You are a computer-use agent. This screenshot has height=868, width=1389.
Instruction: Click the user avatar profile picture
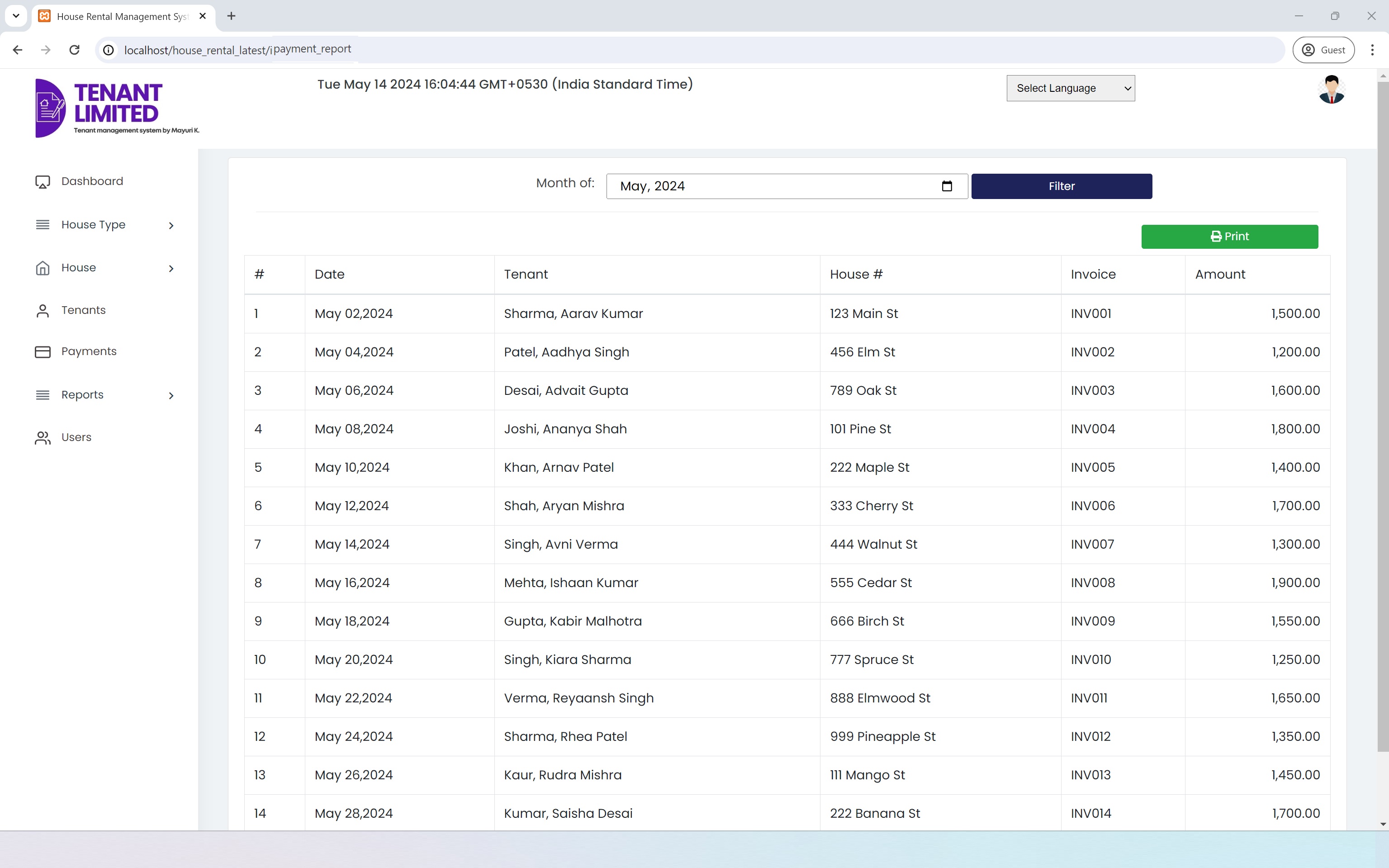(1332, 89)
